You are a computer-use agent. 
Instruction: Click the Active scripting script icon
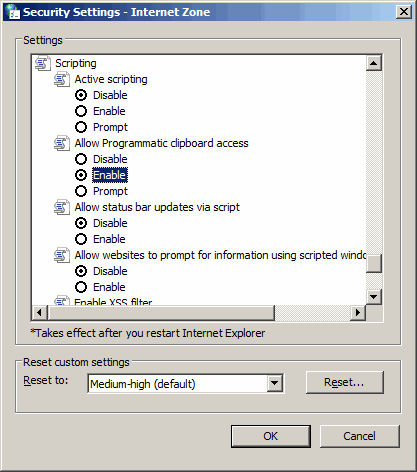[x=62, y=79]
